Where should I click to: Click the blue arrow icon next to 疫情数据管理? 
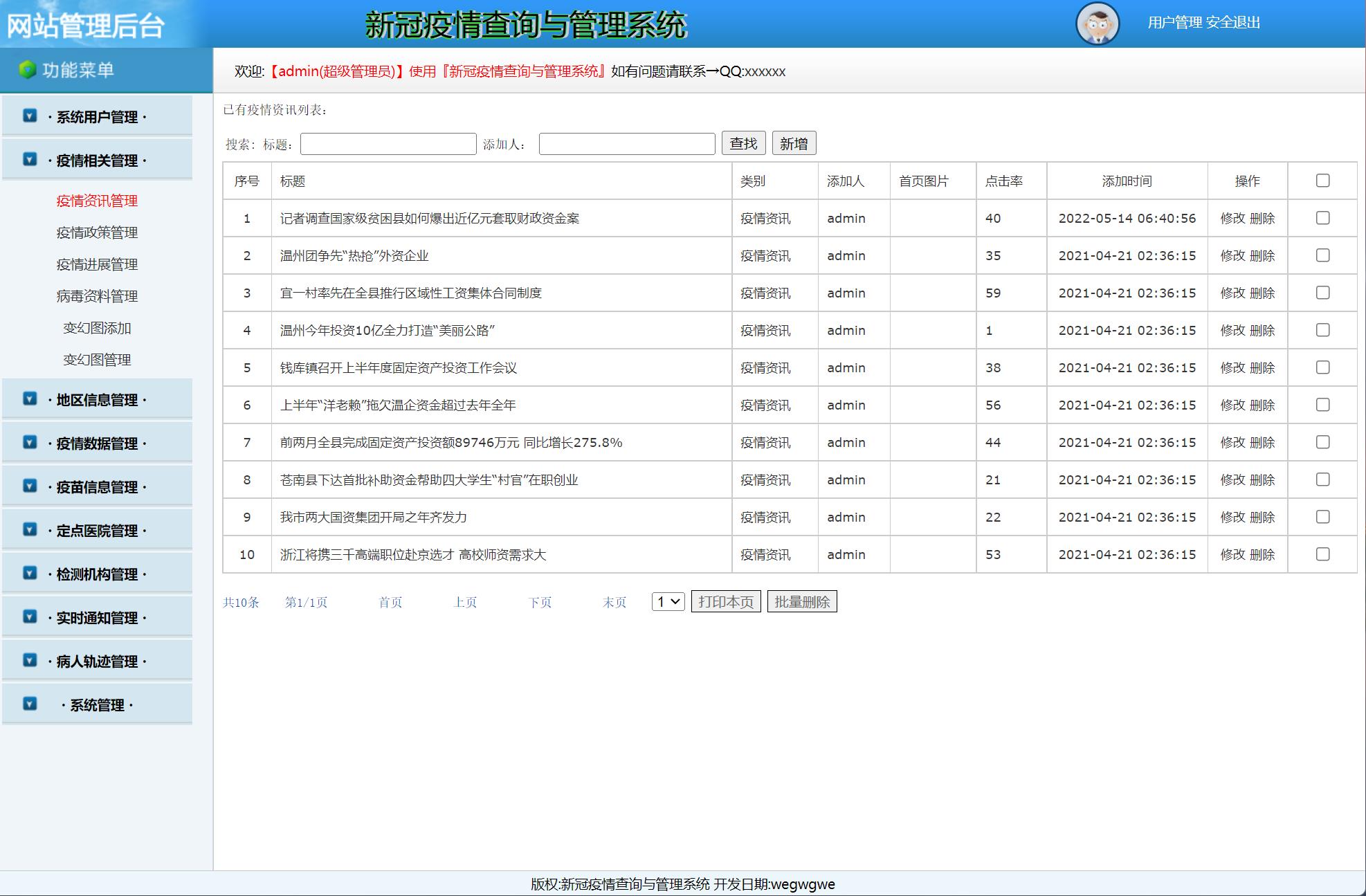[28, 442]
